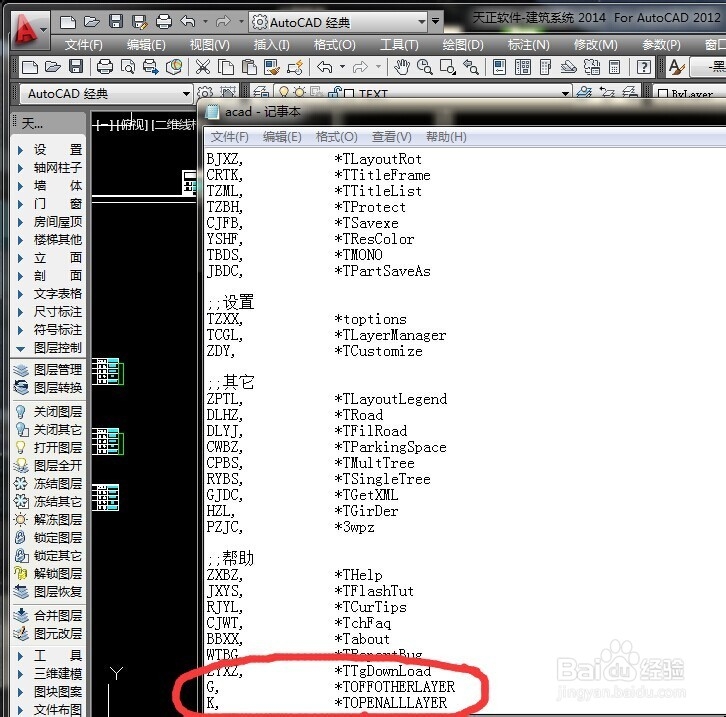Click the TCGL, alias line in Notepad
Image resolution: width=726 pixels, height=717 pixels.
coord(224,335)
